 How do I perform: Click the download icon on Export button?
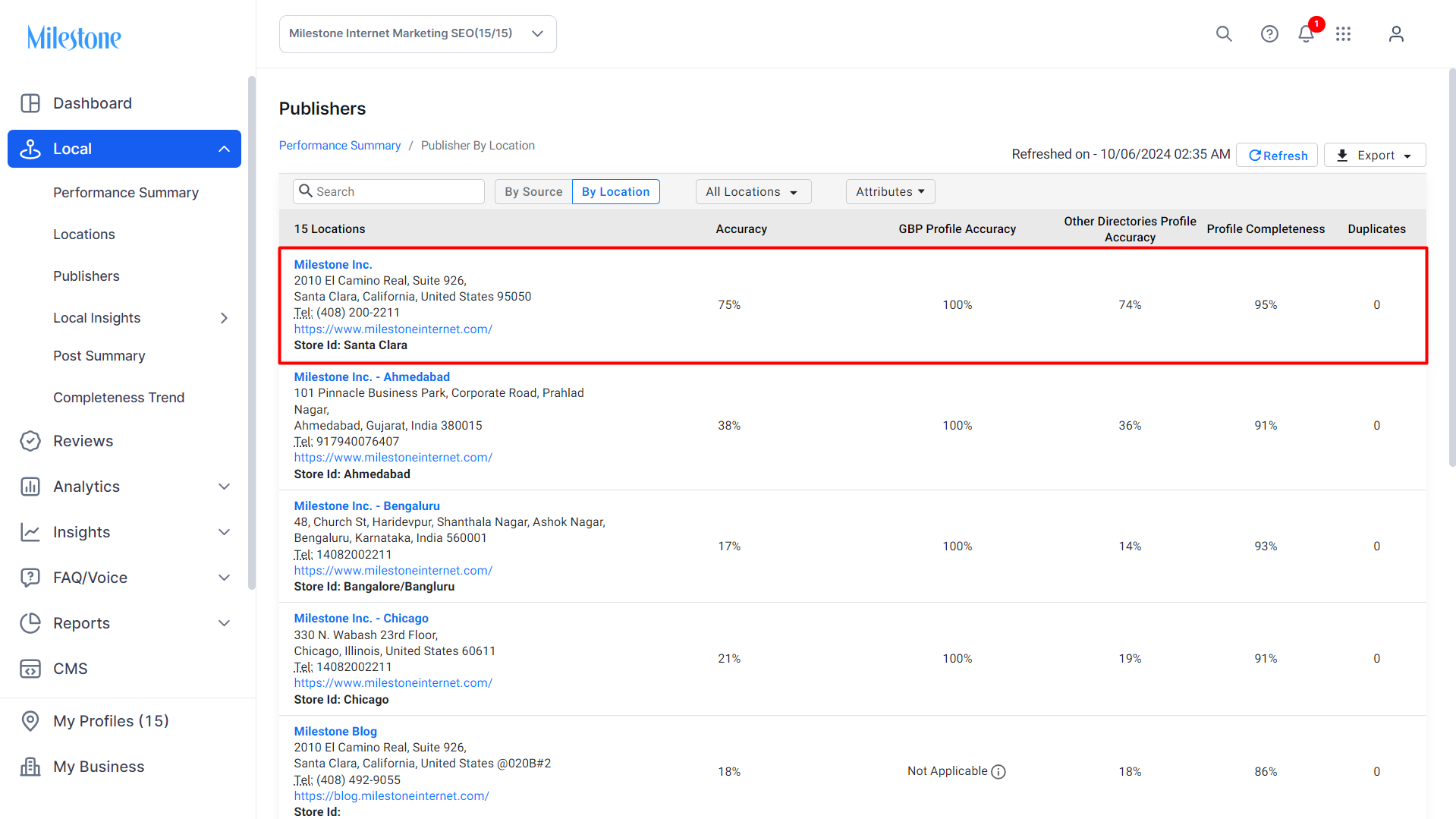coord(1342,156)
